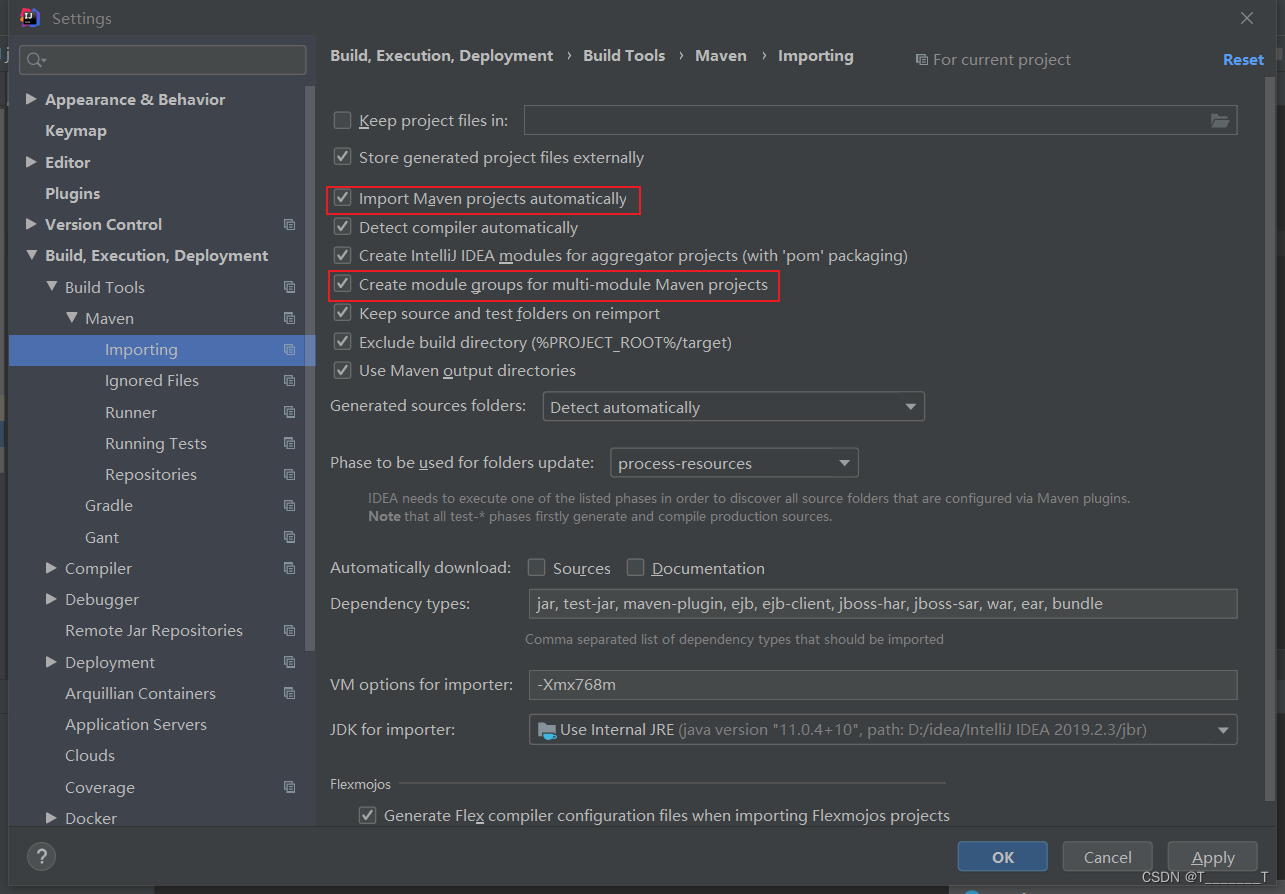Open Phase to be used for folders update dropdown
1285x894 pixels.
pyautogui.click(x=734, y=463)
